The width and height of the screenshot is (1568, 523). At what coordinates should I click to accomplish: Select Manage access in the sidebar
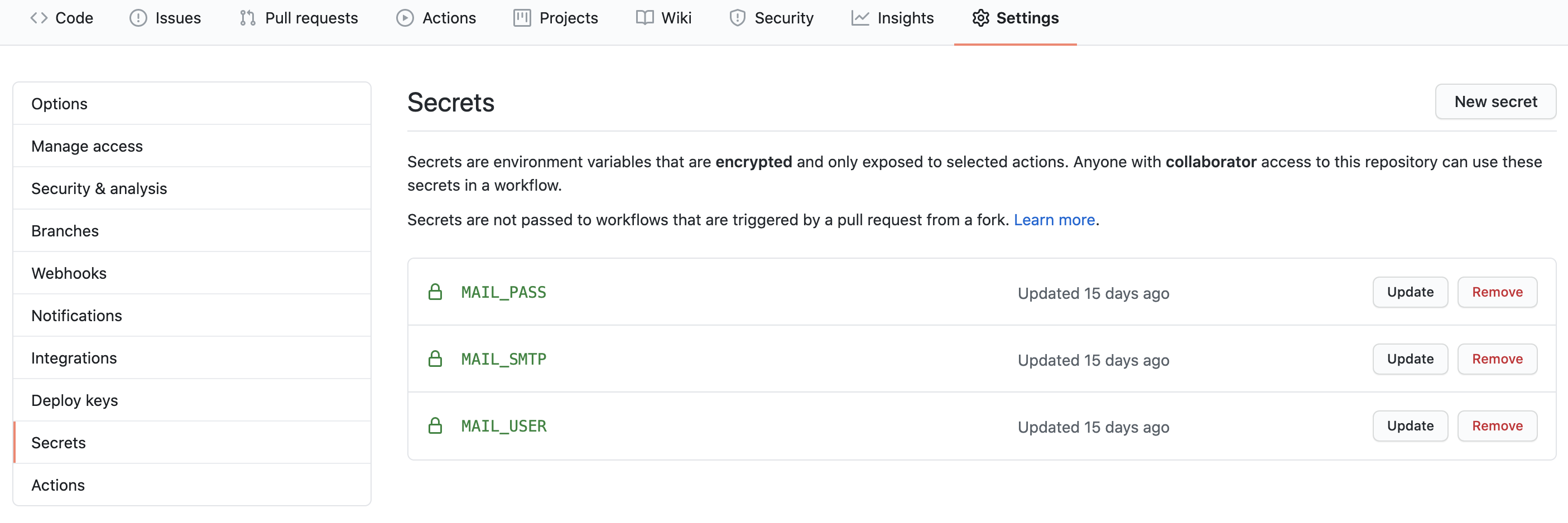click(x=87, y=146)
